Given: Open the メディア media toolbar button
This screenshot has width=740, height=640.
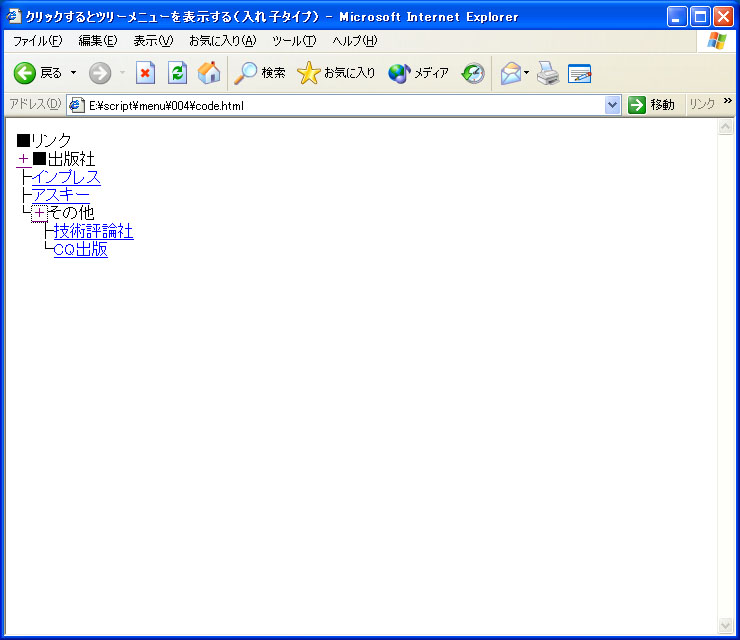Looking at the screenshot, I should tap(418, 73).
